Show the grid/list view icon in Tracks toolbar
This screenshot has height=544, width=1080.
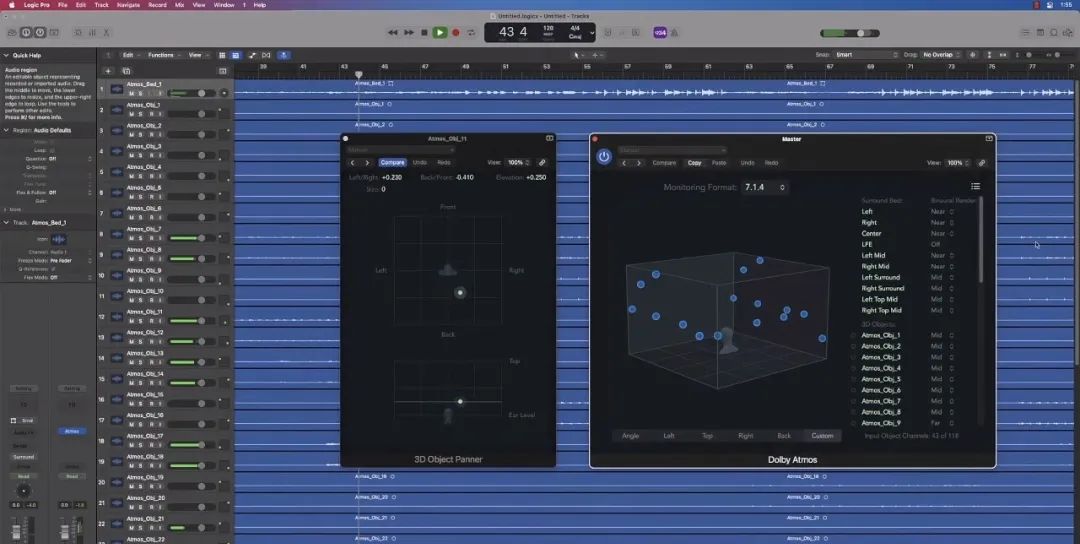[x=222, y=55]
